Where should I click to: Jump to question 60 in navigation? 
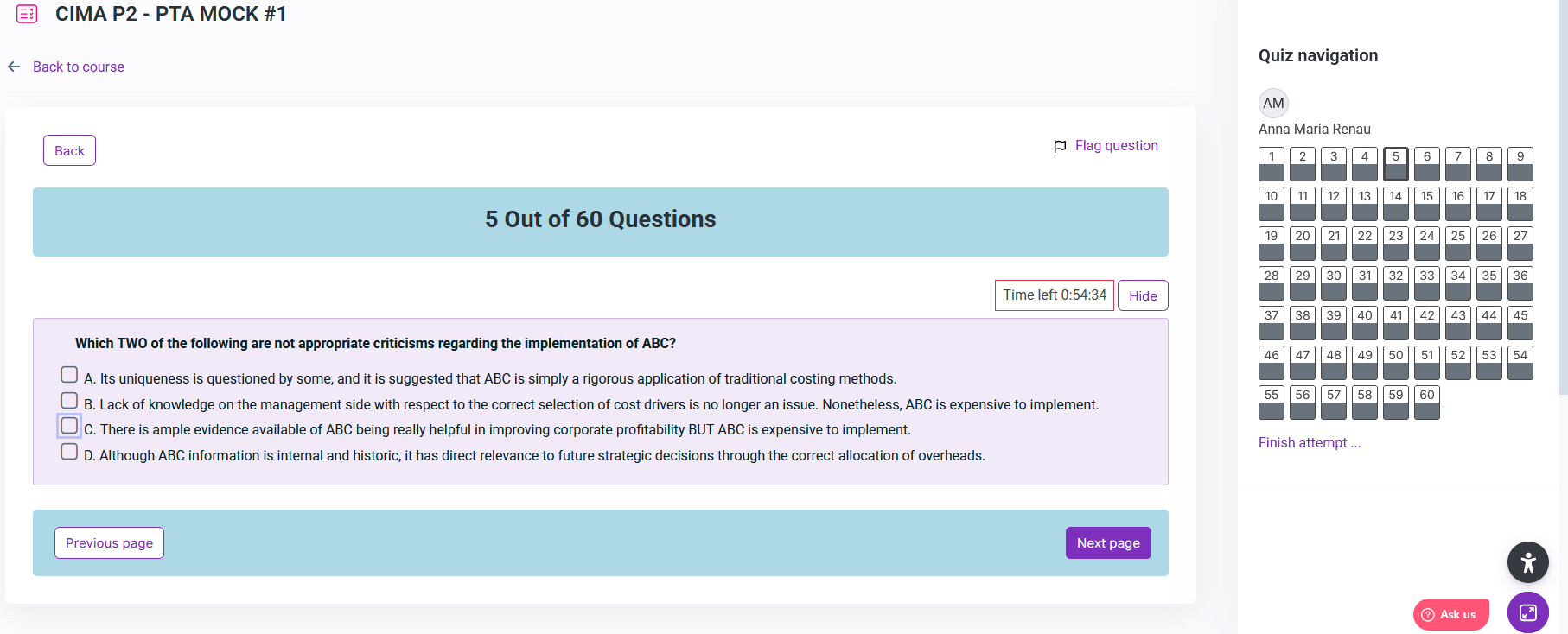coord(1426,402)
